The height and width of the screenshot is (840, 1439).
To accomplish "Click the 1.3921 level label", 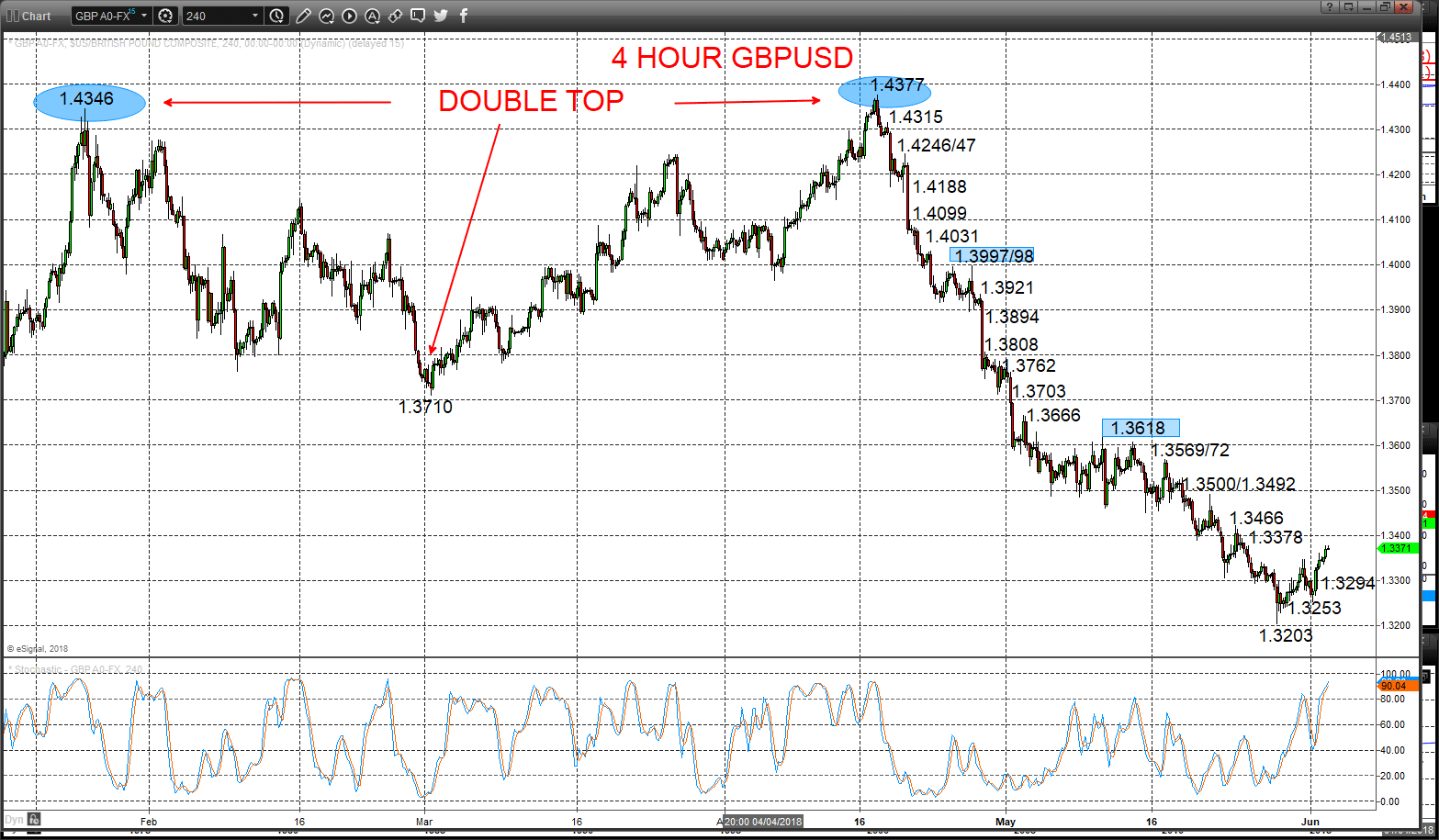I will (x=1007, y=287).
